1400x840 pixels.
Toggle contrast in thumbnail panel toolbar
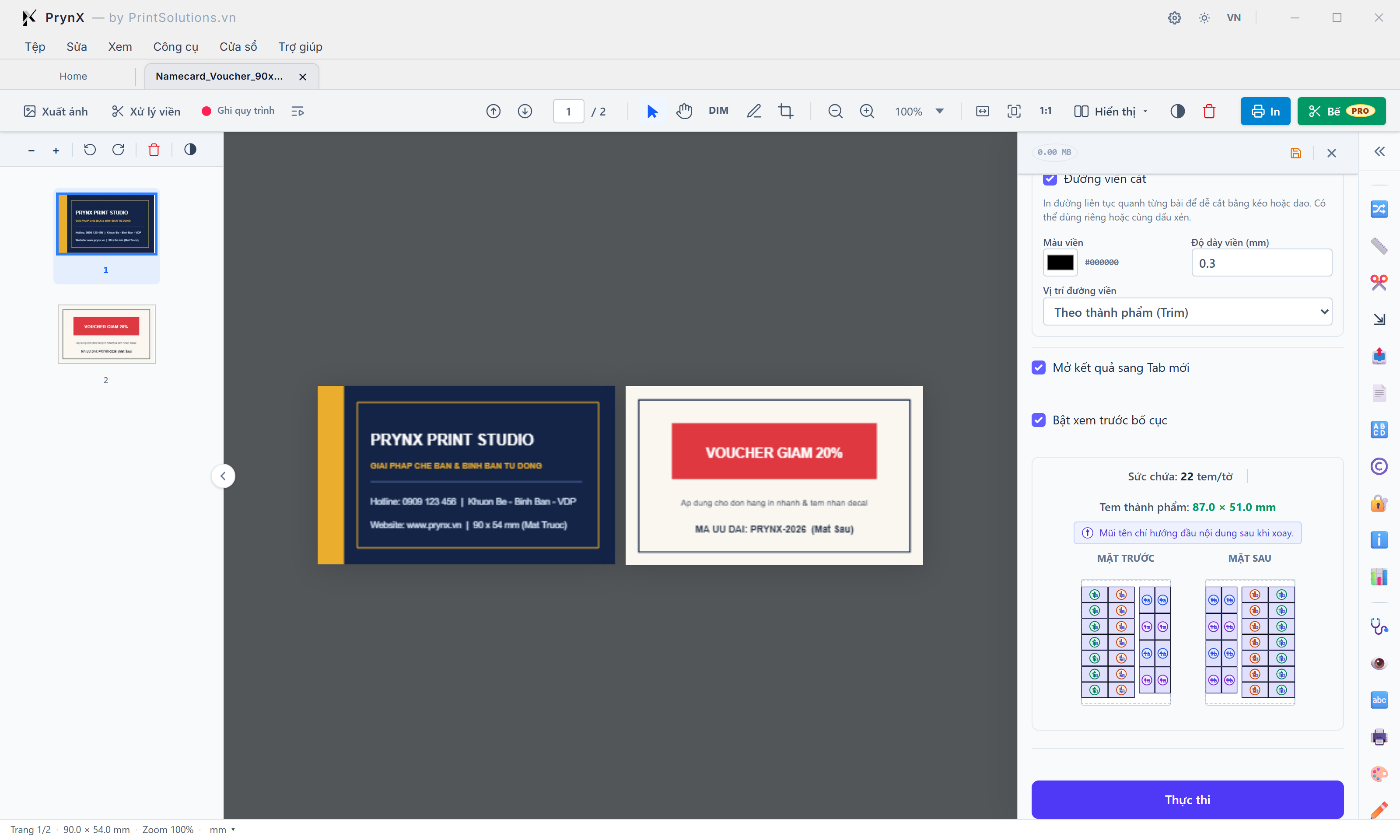point(190,150)
